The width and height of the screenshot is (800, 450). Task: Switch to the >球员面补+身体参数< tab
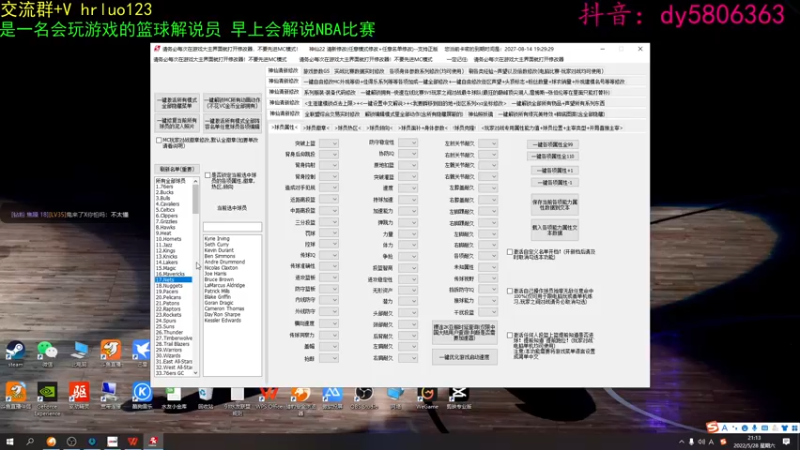tap(422, 128)
